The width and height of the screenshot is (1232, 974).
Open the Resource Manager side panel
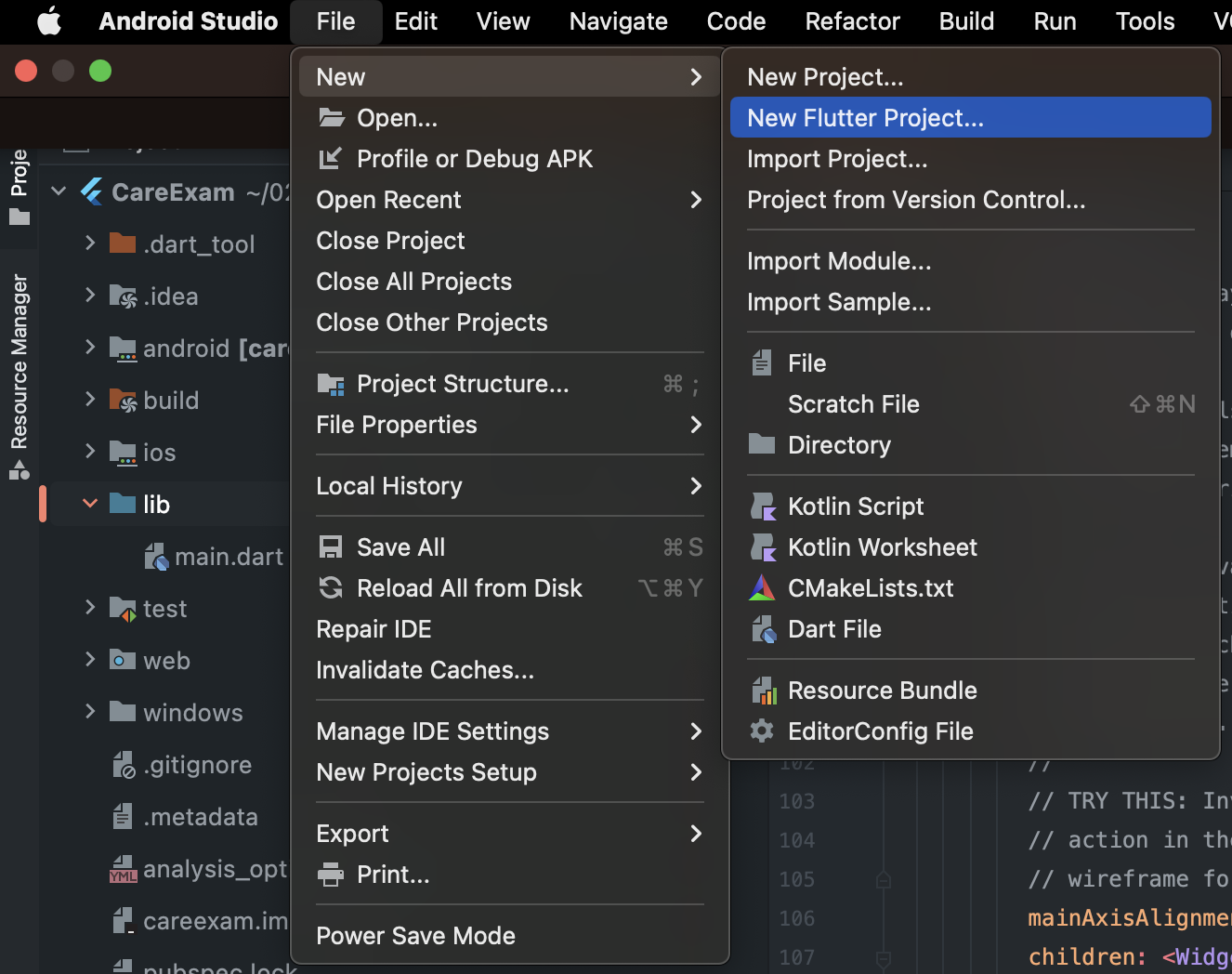[x=19, y=372]
